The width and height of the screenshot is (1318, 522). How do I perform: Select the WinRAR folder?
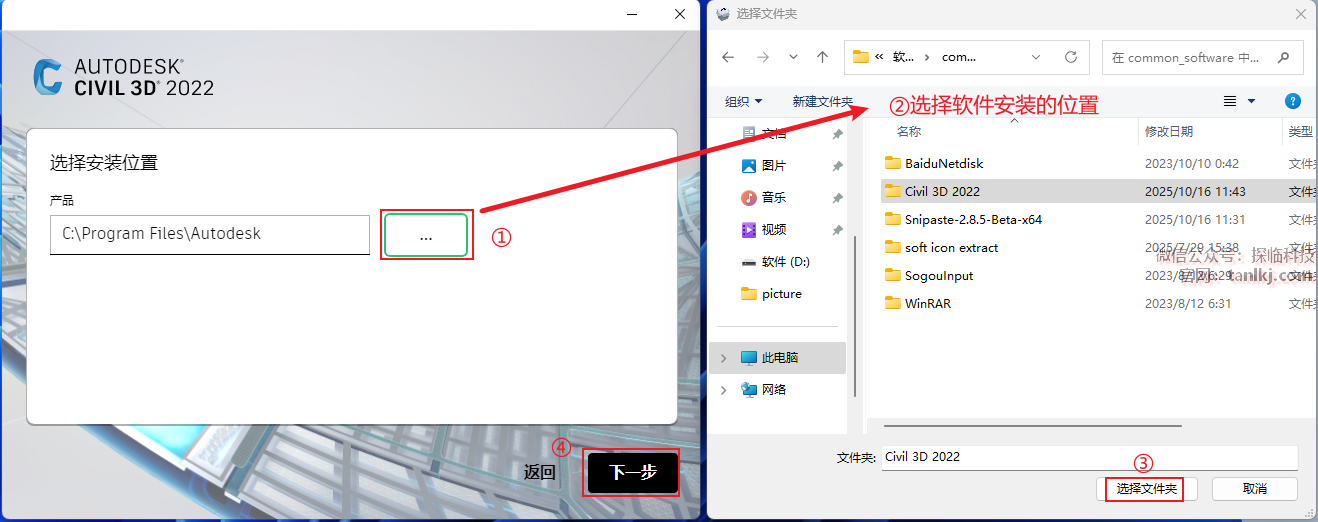tap(928, 303)
